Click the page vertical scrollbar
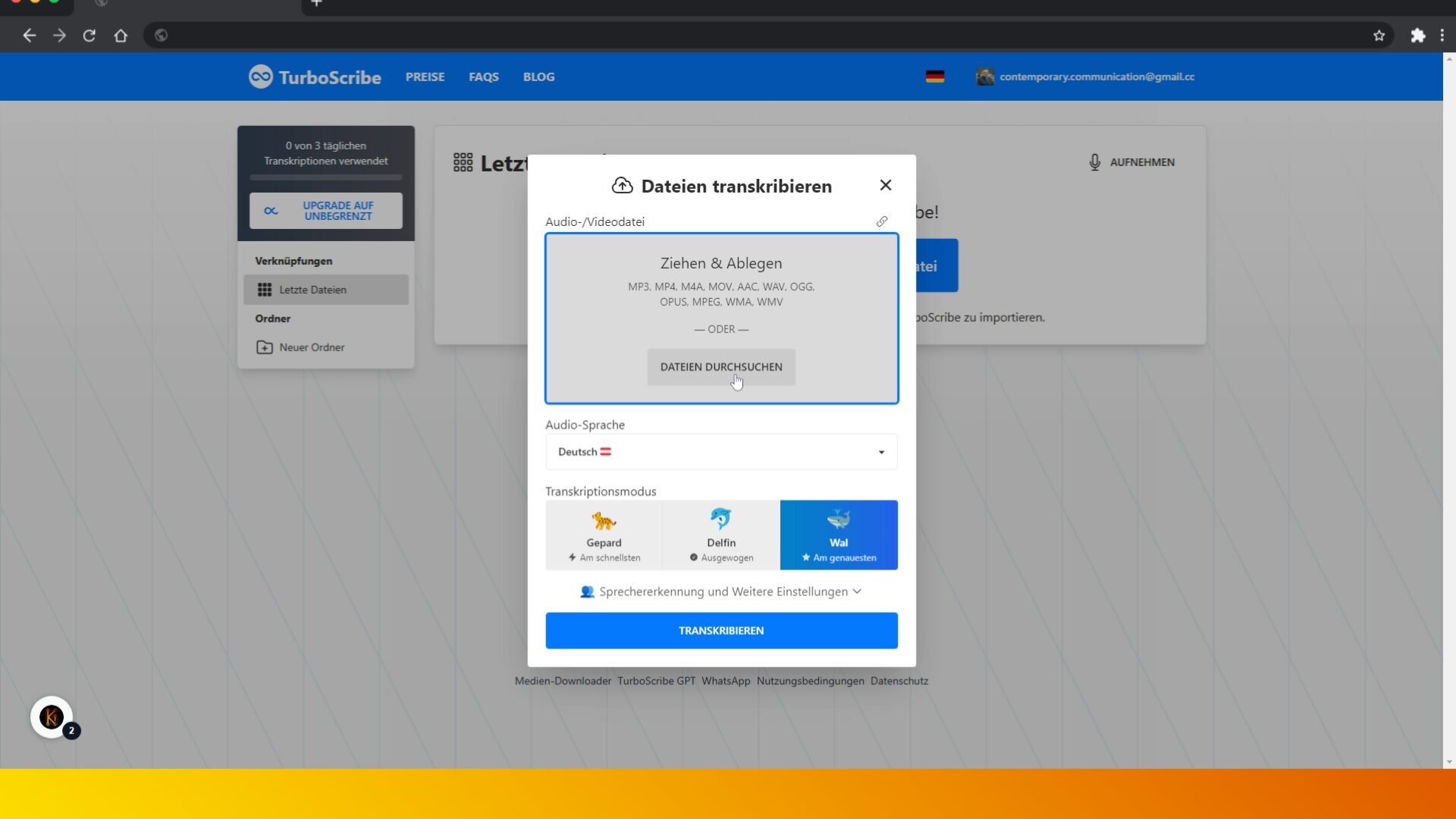This screenshot has width=1456, height=819. pos(1449,409)
